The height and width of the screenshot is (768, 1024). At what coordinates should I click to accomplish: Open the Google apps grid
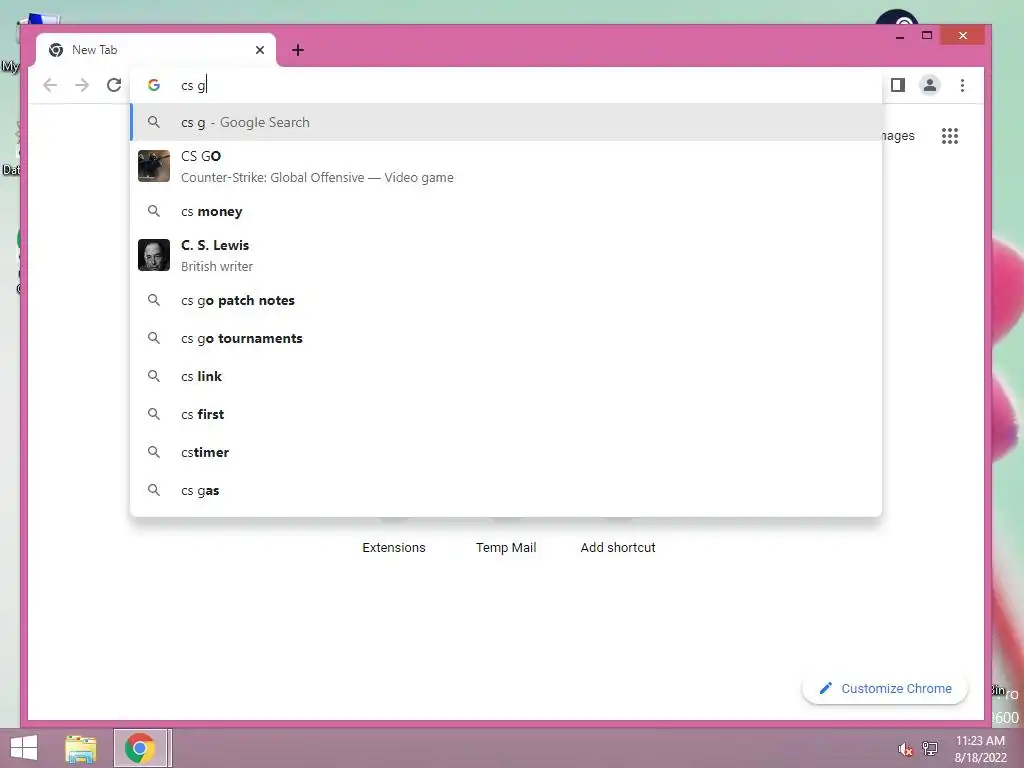tap(950, 136)
